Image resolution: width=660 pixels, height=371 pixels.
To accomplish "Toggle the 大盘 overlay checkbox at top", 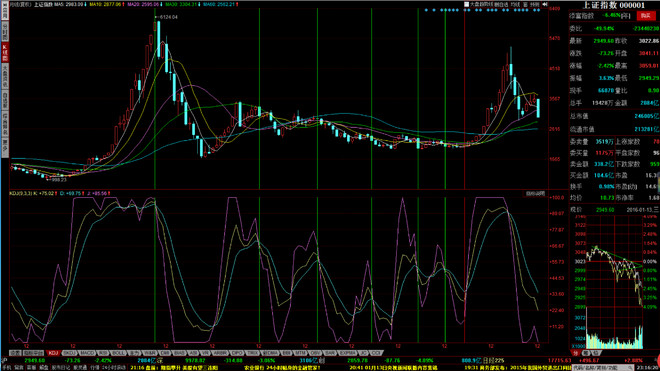I will pyautogui.click(x=466, y=4).
